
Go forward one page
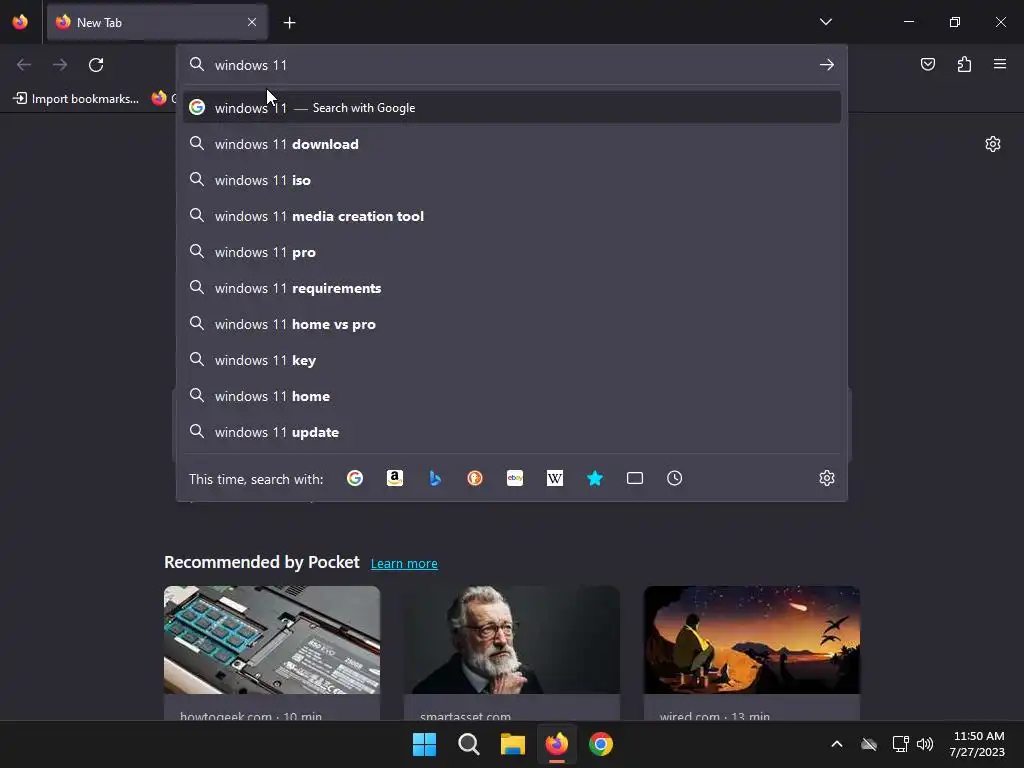point(60,65)
